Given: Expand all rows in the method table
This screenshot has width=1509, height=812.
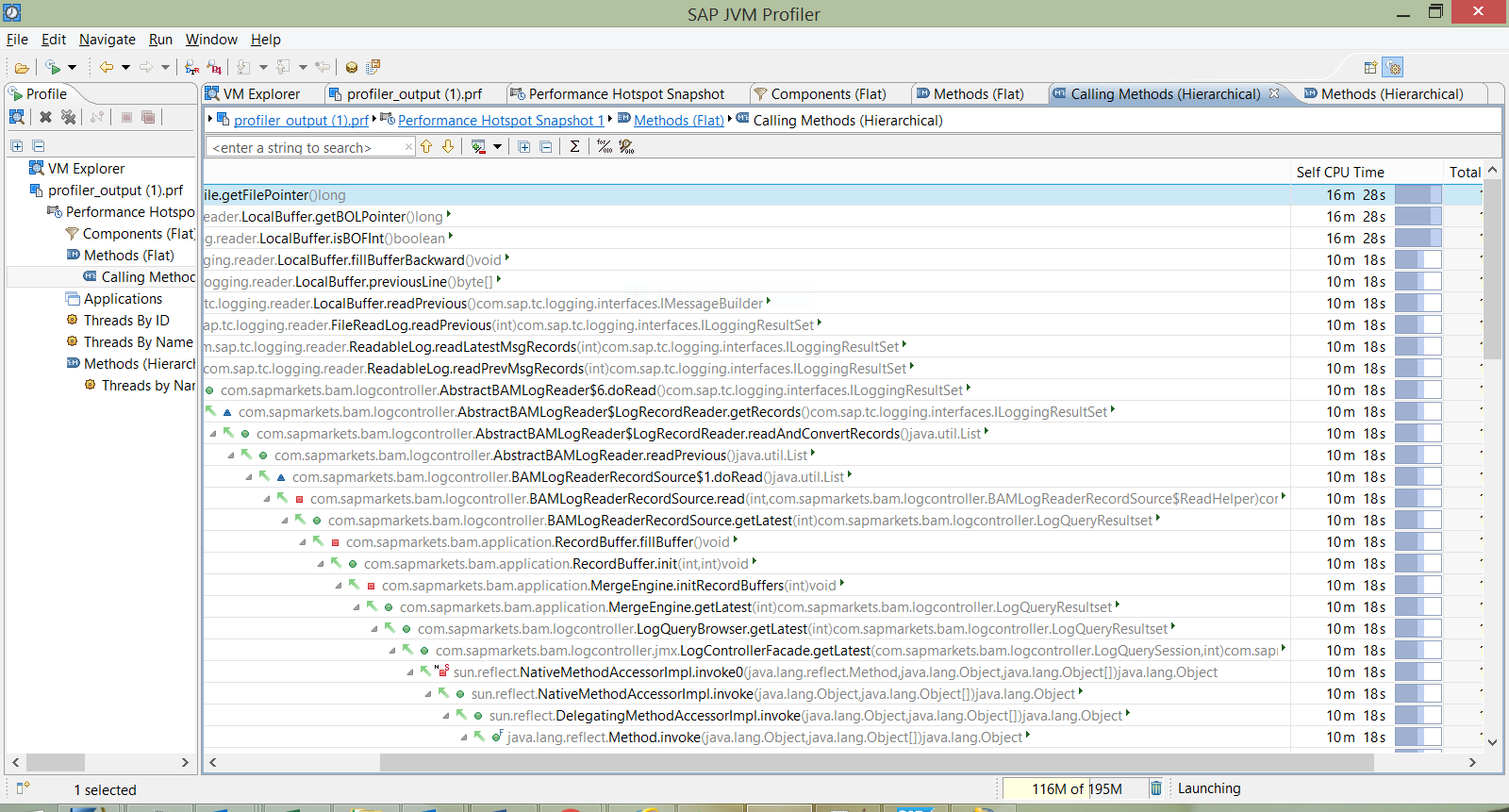Looking at the screenshot, I should [x=524, y=147].
